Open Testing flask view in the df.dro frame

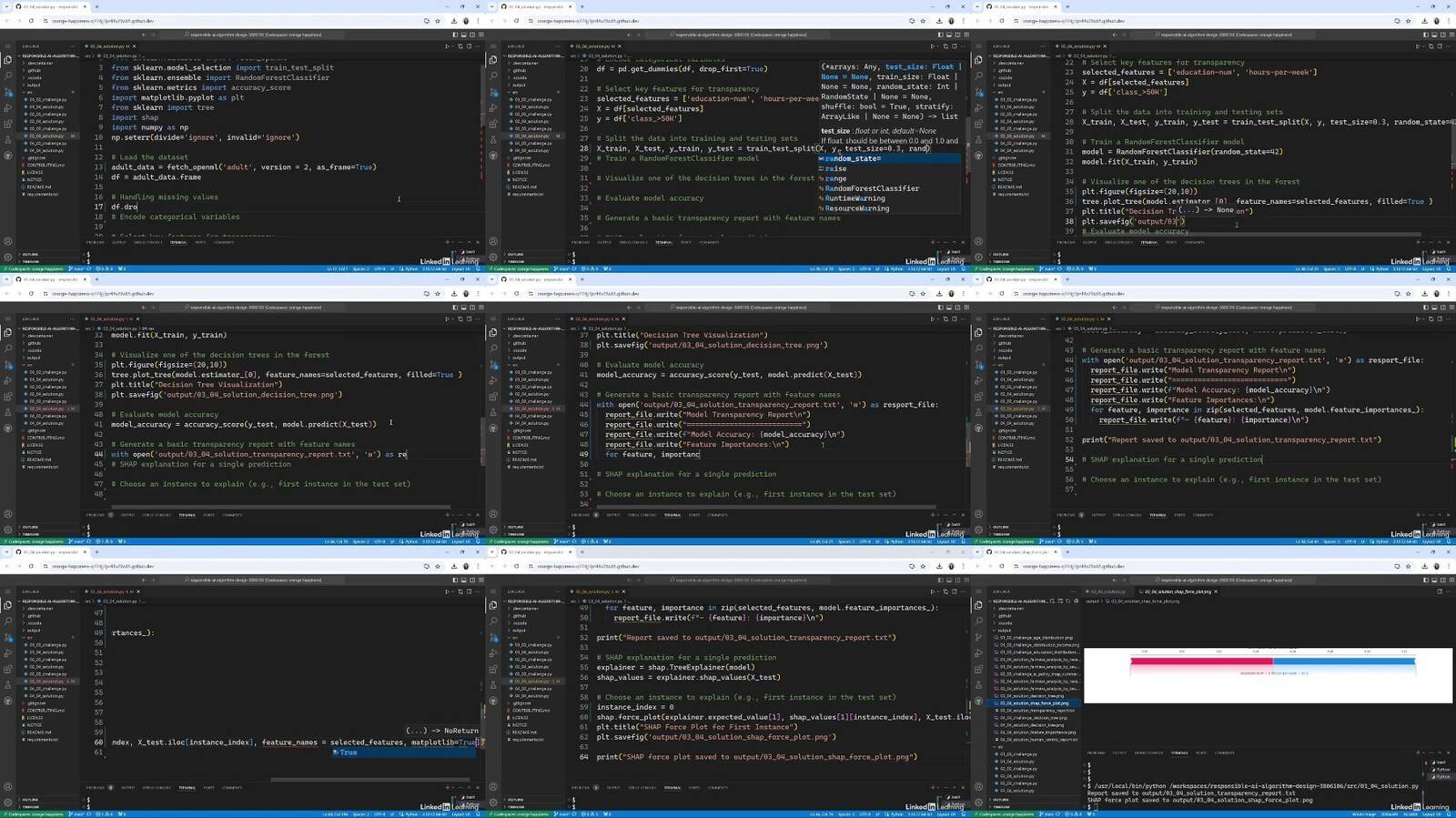point(8,139)
